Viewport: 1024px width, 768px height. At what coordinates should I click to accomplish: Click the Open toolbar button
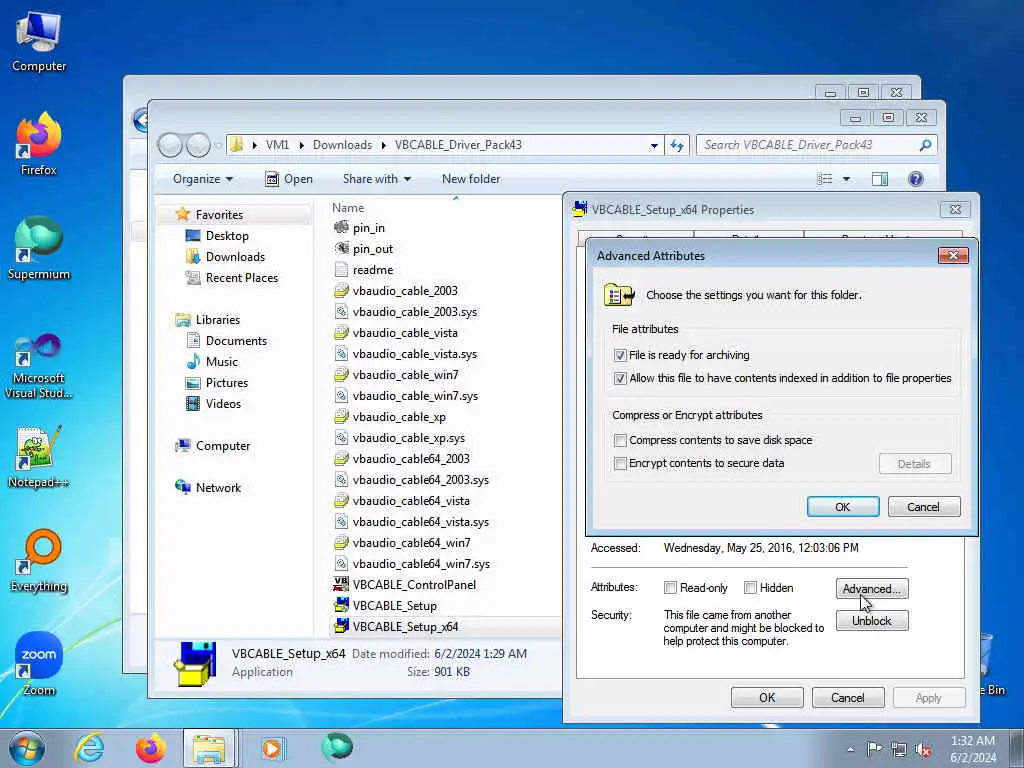tap(289, 179)
